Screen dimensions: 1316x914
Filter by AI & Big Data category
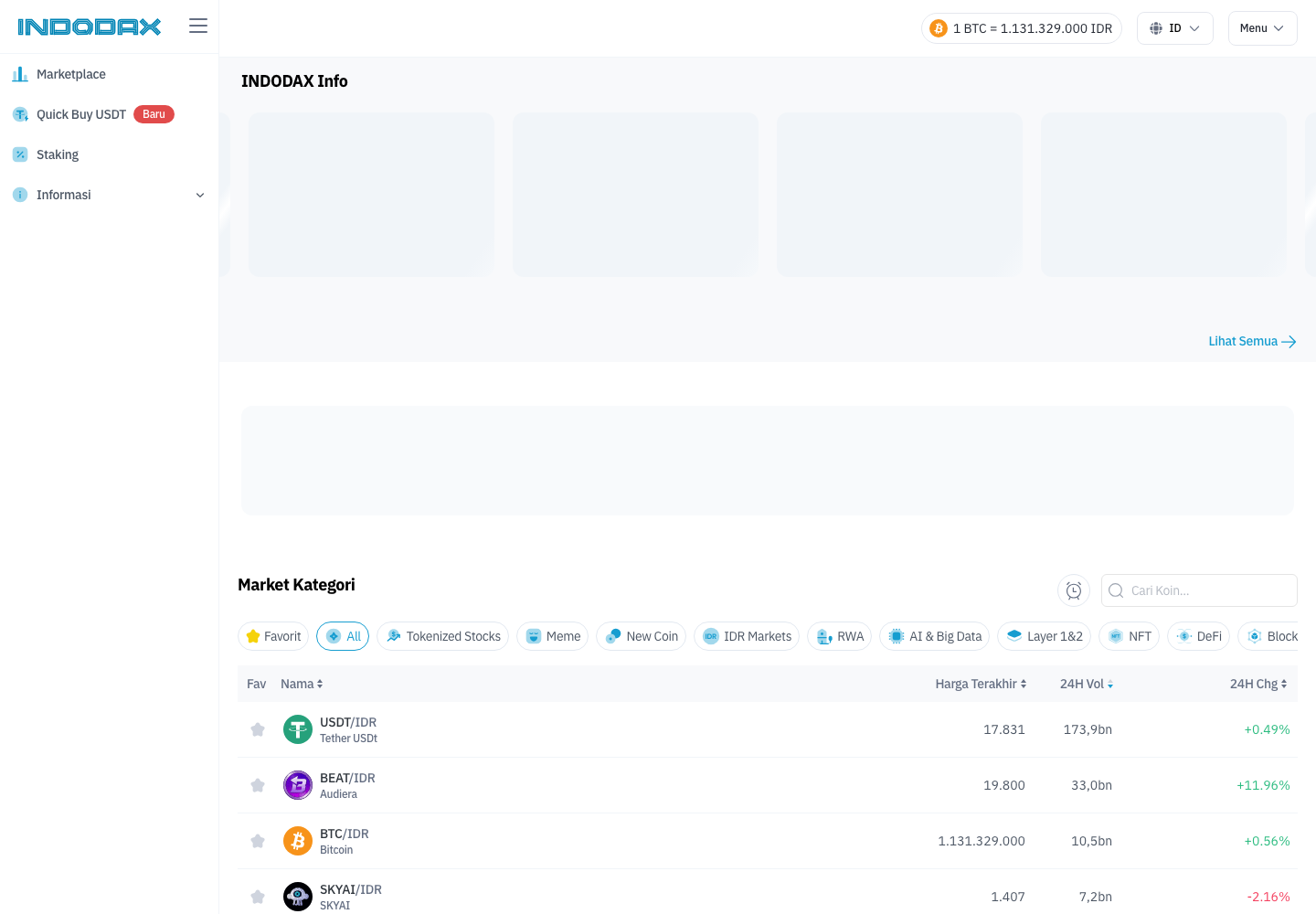tap(935, 636)
